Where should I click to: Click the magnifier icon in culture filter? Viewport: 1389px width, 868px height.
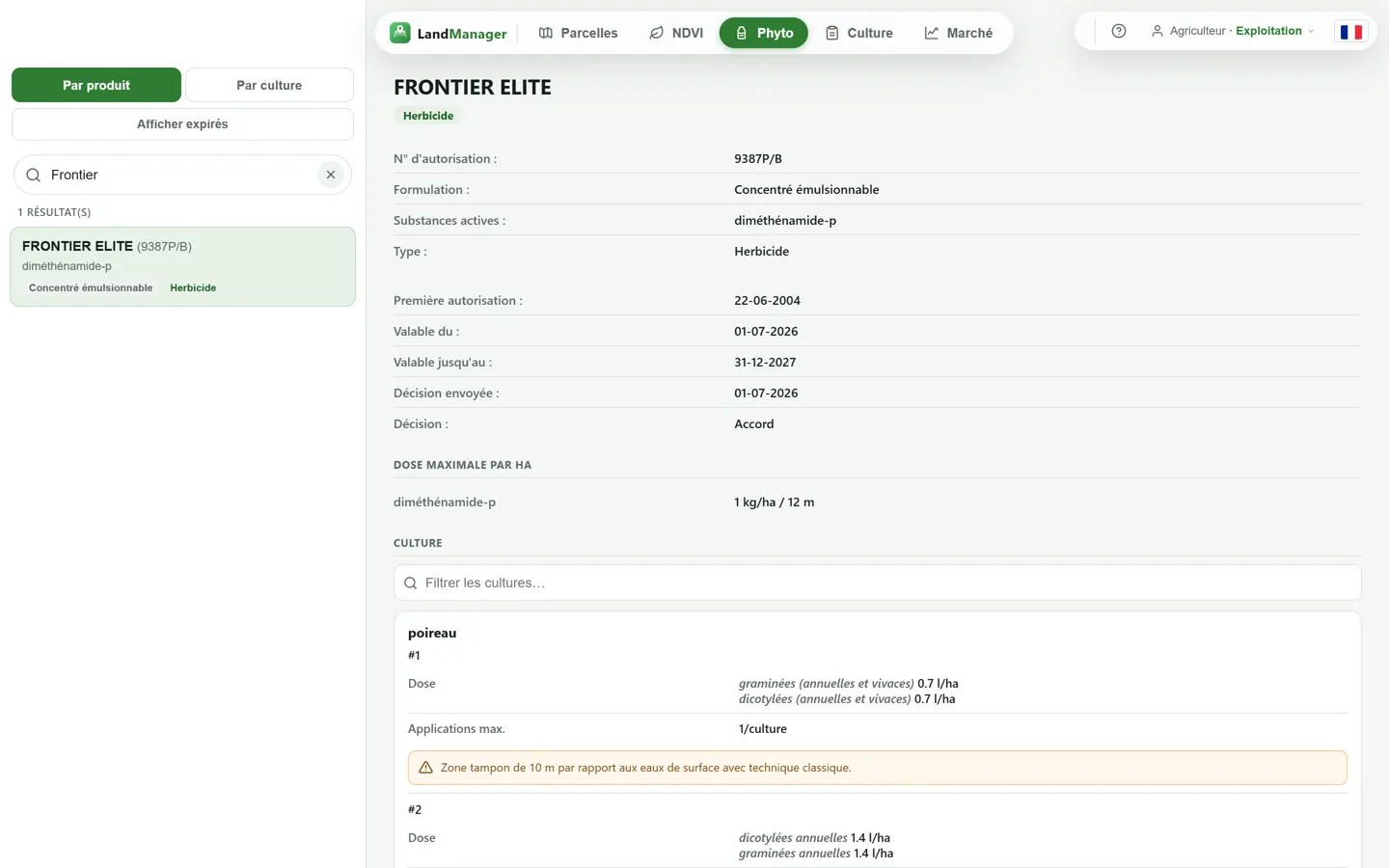[x=410, y=583]
